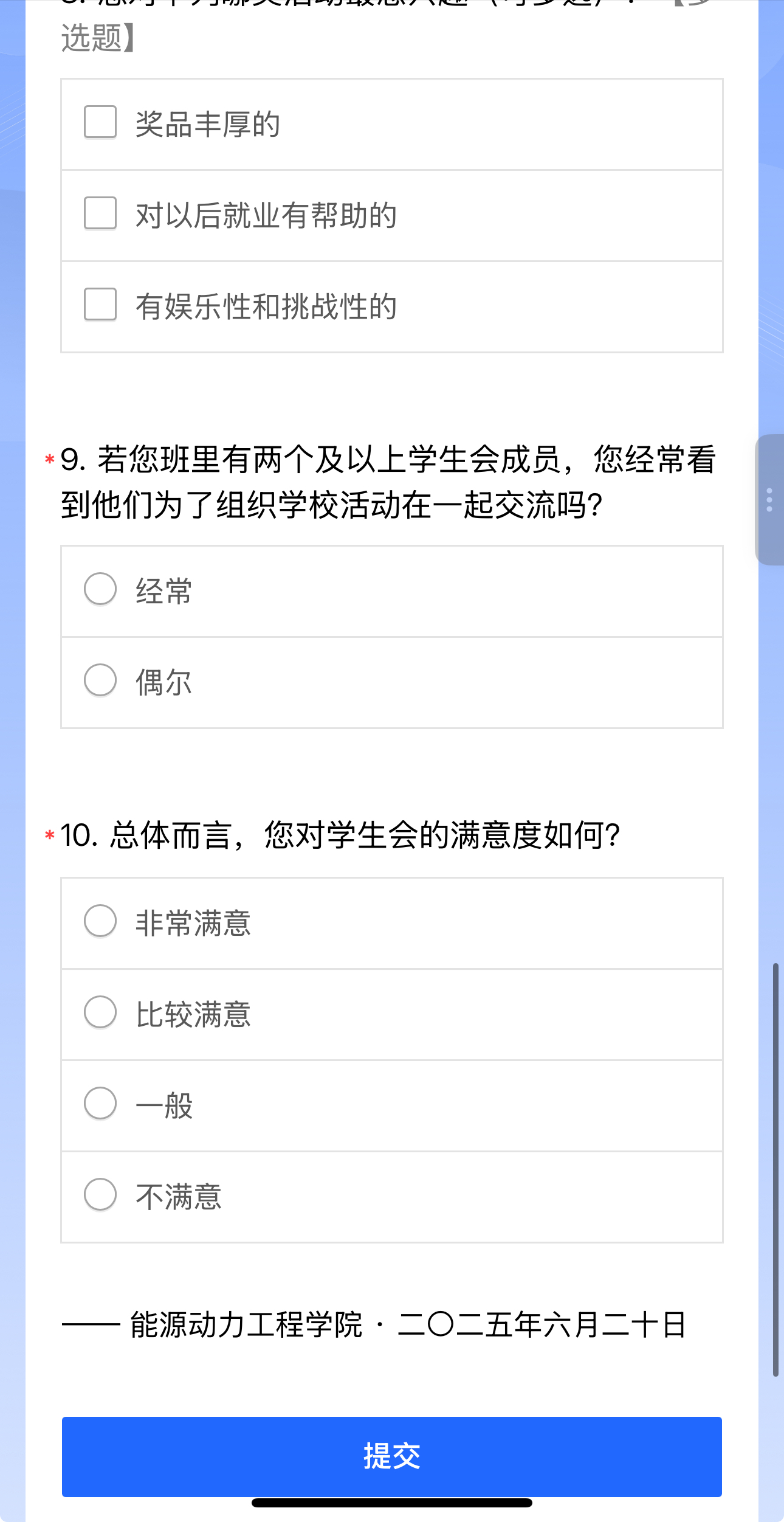Viewport: 784px width, 1522px height.
Task: Tick the 有娱乐性和挑战性的 checkbox
Action: tap(100, 305)
